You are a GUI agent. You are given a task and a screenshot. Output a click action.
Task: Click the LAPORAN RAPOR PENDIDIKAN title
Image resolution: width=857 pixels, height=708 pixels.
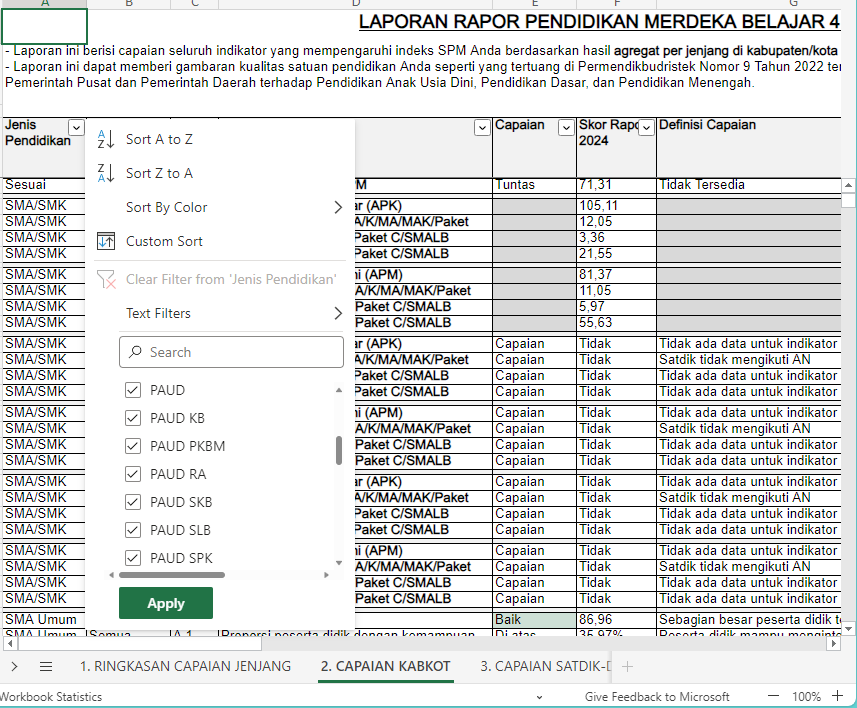599,22
